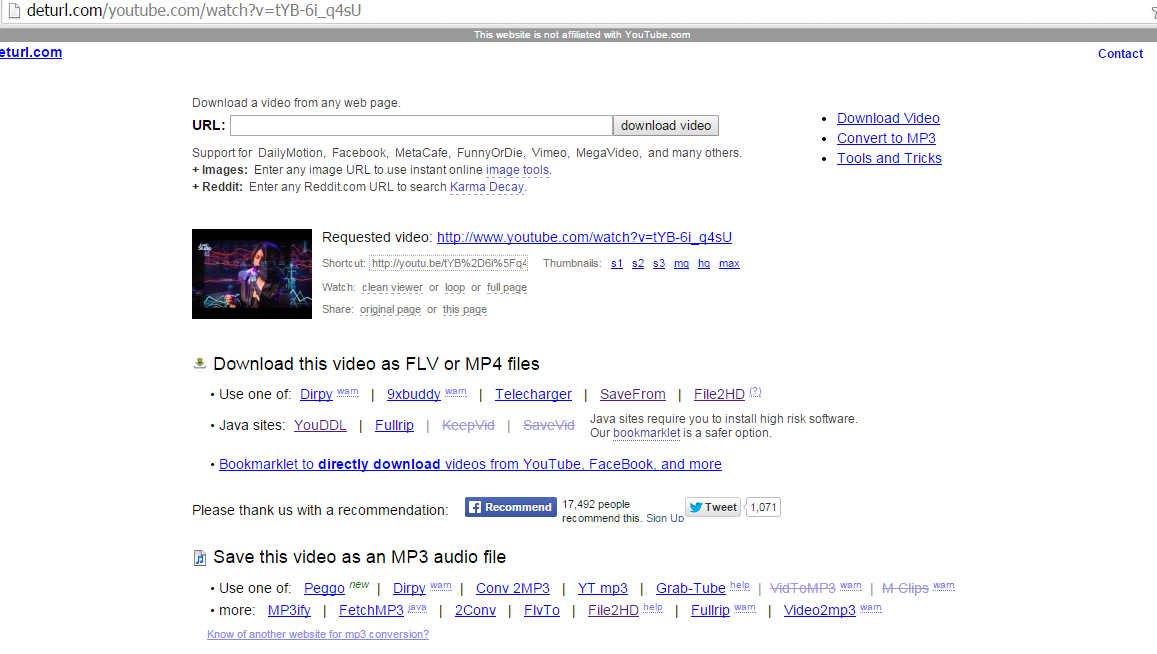Click the Facebook Recommend button
This screenshot has height=654, width=1157.
[x=511, y=507]
